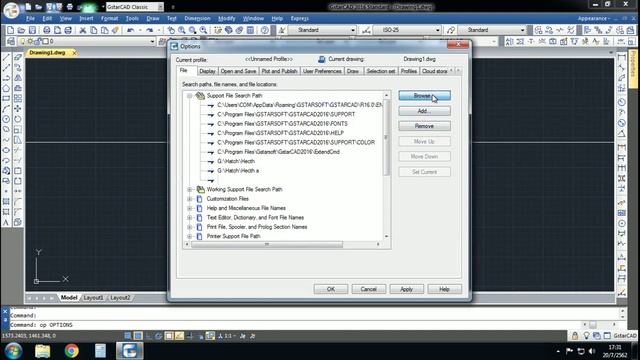The image size is (640, 360).
Task: Click the Pan hand icon
Action: (171, 30)
